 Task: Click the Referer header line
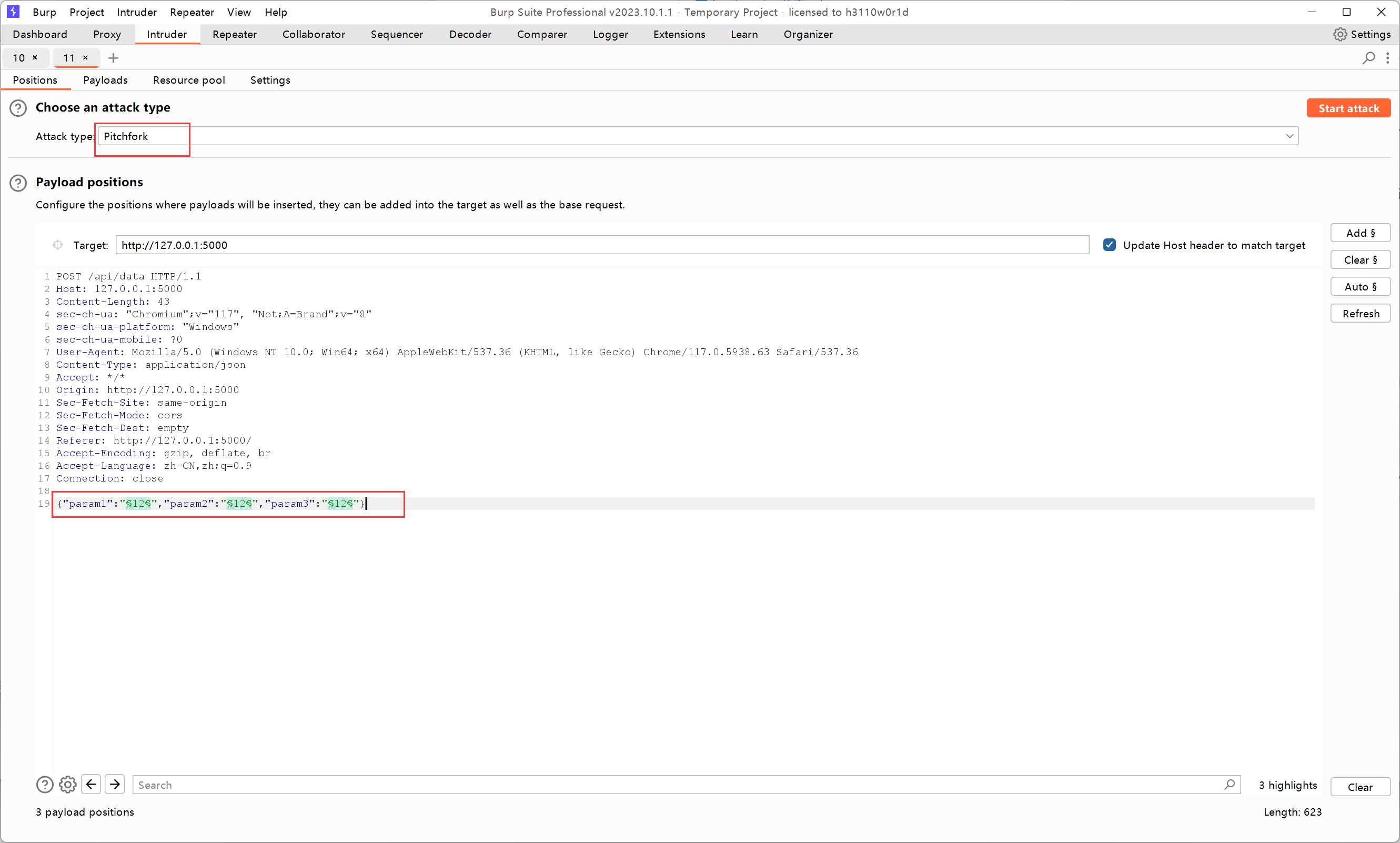[154, 440]
